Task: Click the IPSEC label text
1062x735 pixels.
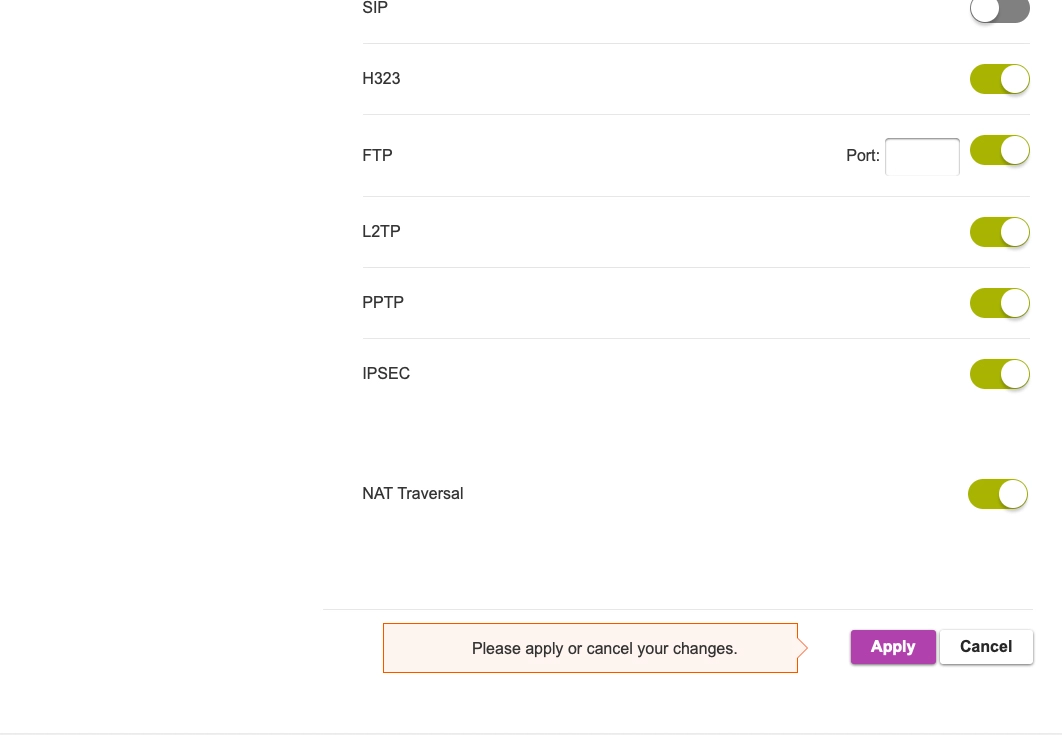Action: pyautogui.click(x=386, y=373)
